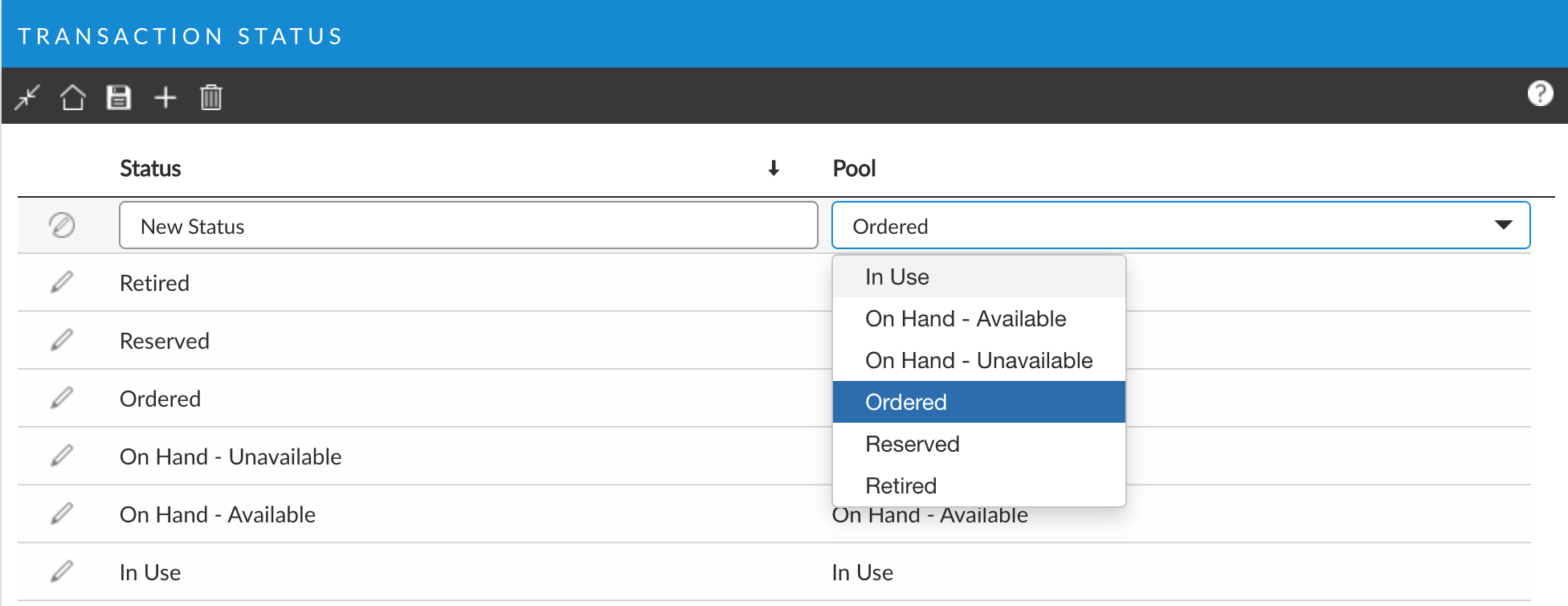The height and width of the screenshot is (606, 1568).
Task: Delete record using the trash can icon
Action: coord(211,97)
